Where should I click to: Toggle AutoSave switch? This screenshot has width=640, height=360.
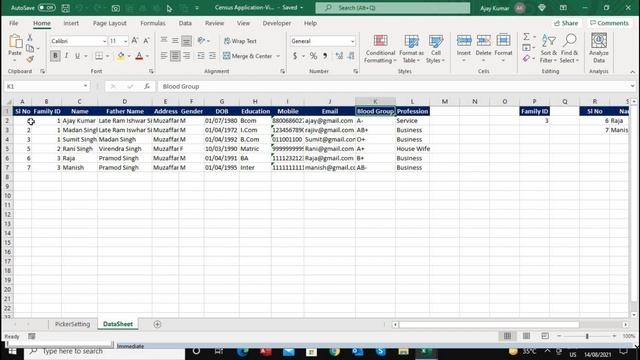47,8
